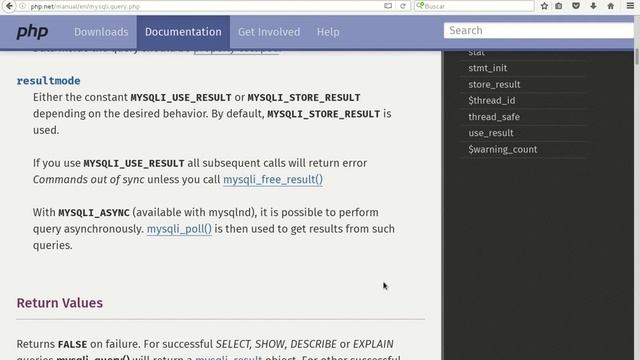The height and width of the screenshot is (360, 640).
Task: Open store_result in the sidebar
Action: (494, 84)
